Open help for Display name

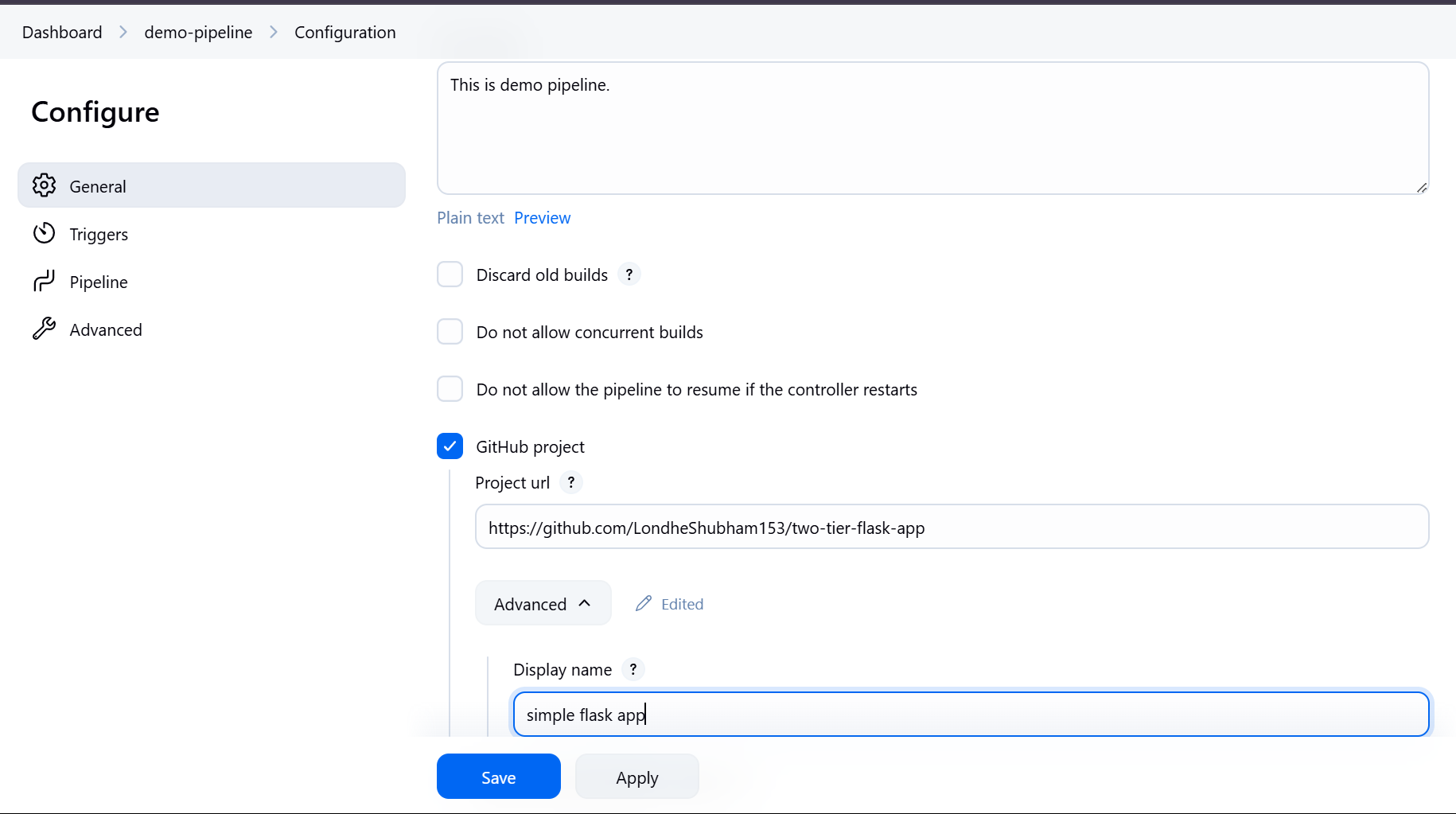pos(633,669)
